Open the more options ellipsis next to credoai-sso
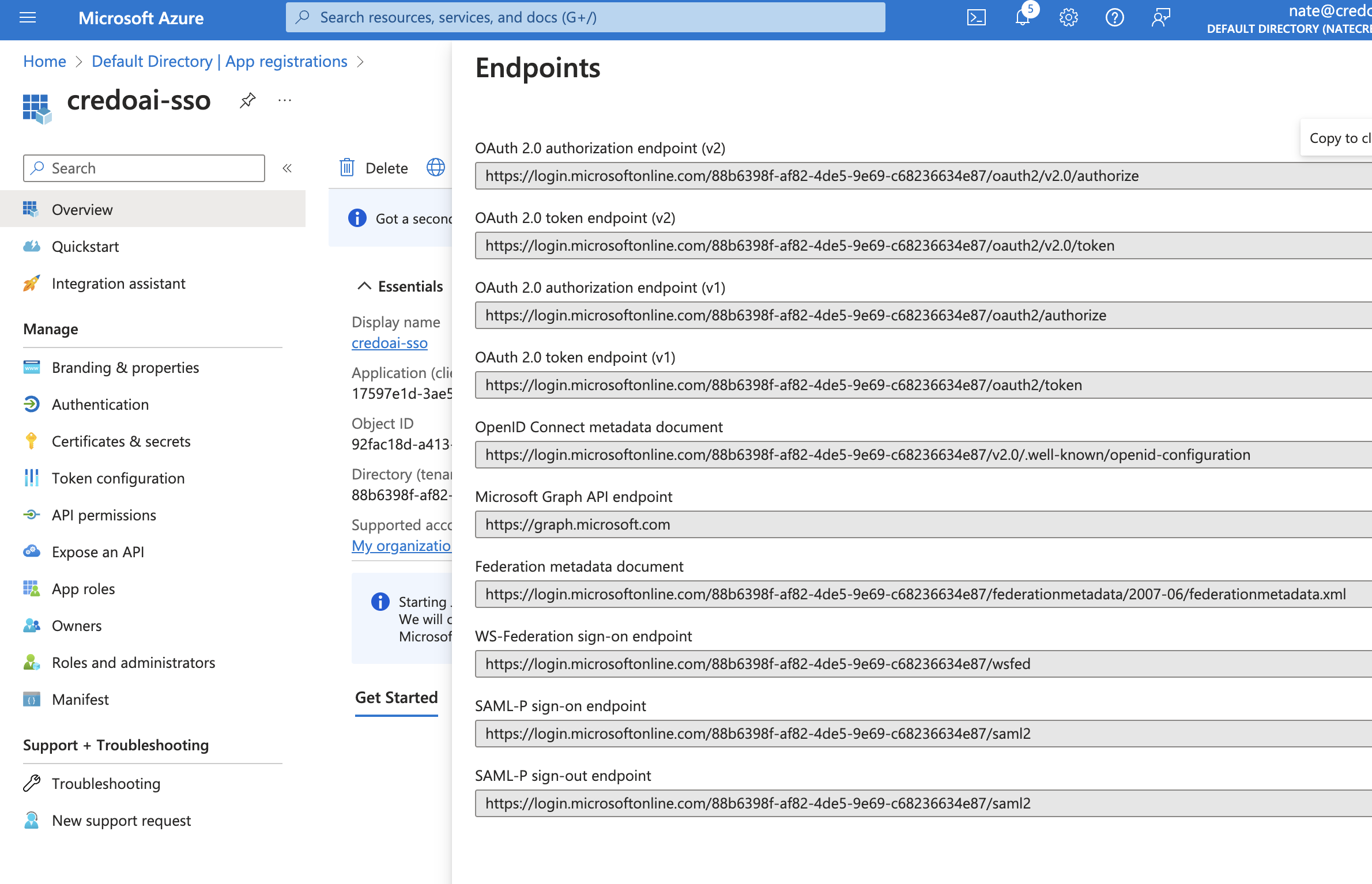The height and width of the screenshot is (884, 1372). [x=285, y=100]
